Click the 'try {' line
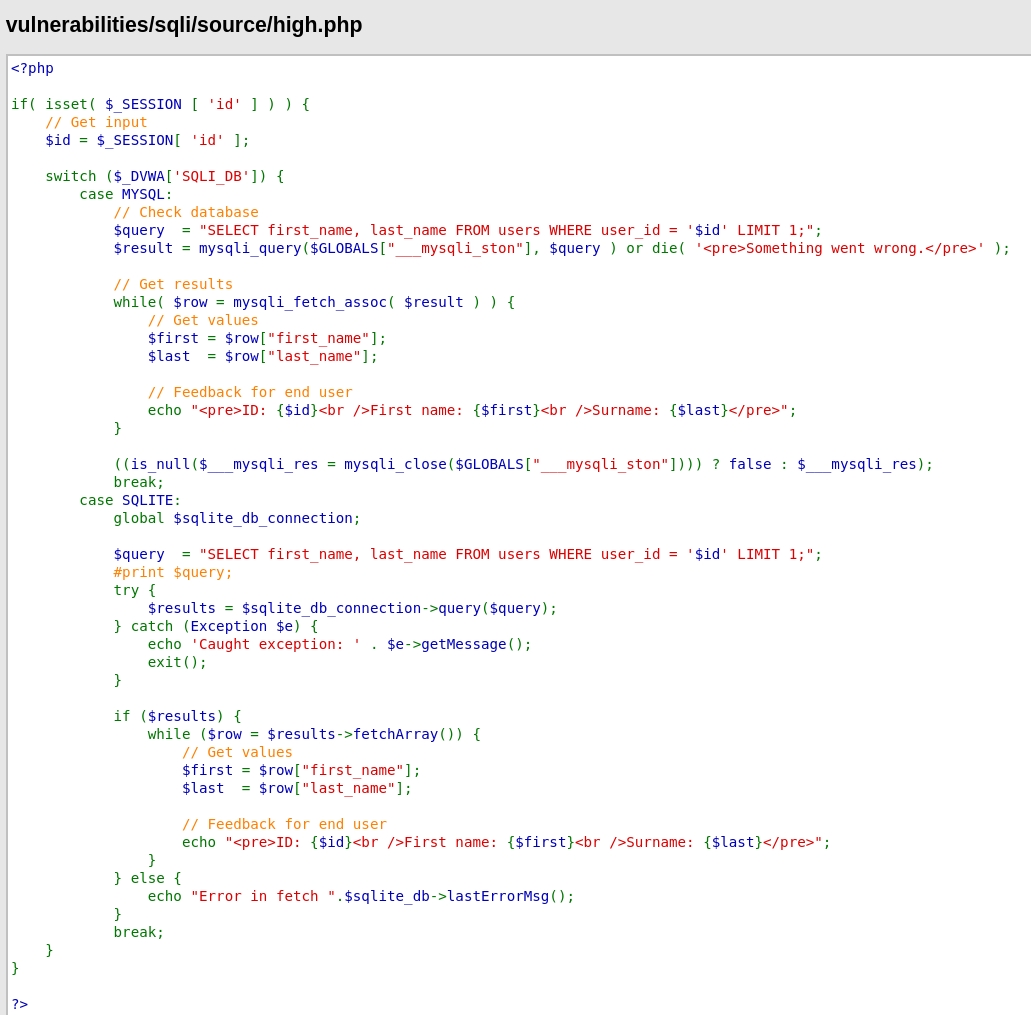The width and height of the screenshot is (1031, 1015). tap(134, 590)
